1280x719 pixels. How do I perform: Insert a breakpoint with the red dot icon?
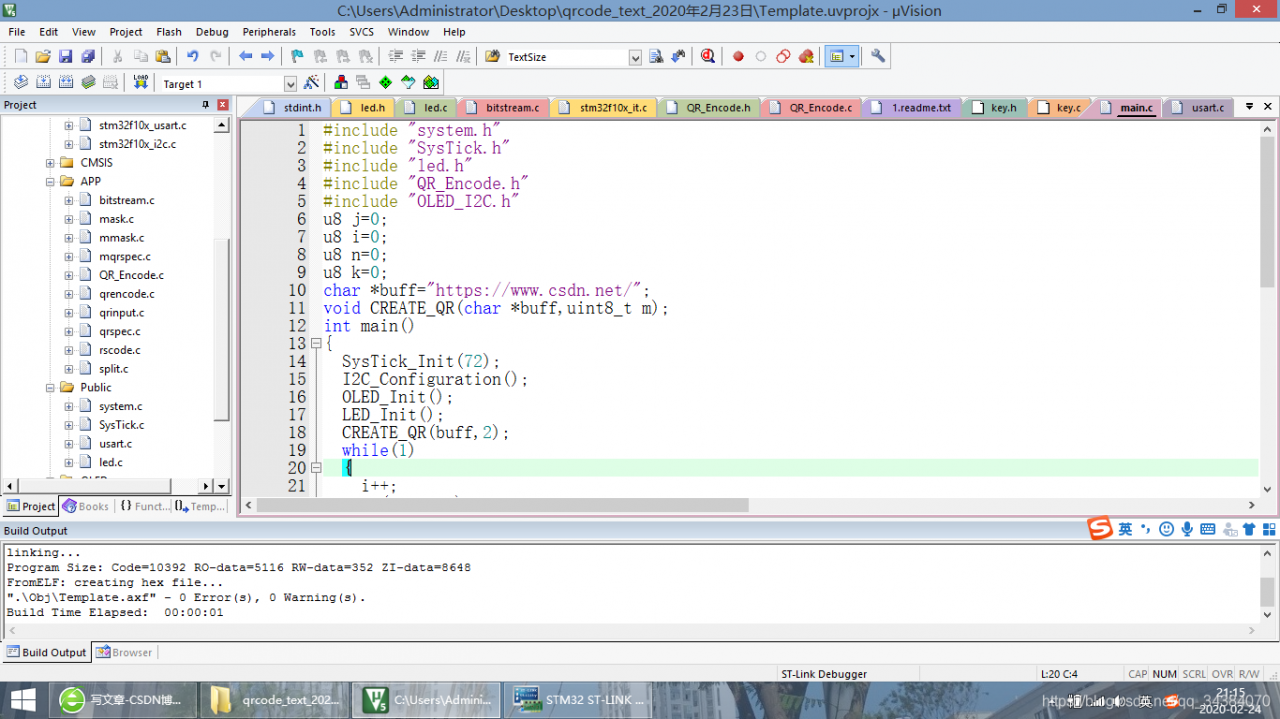click(738, 57)
